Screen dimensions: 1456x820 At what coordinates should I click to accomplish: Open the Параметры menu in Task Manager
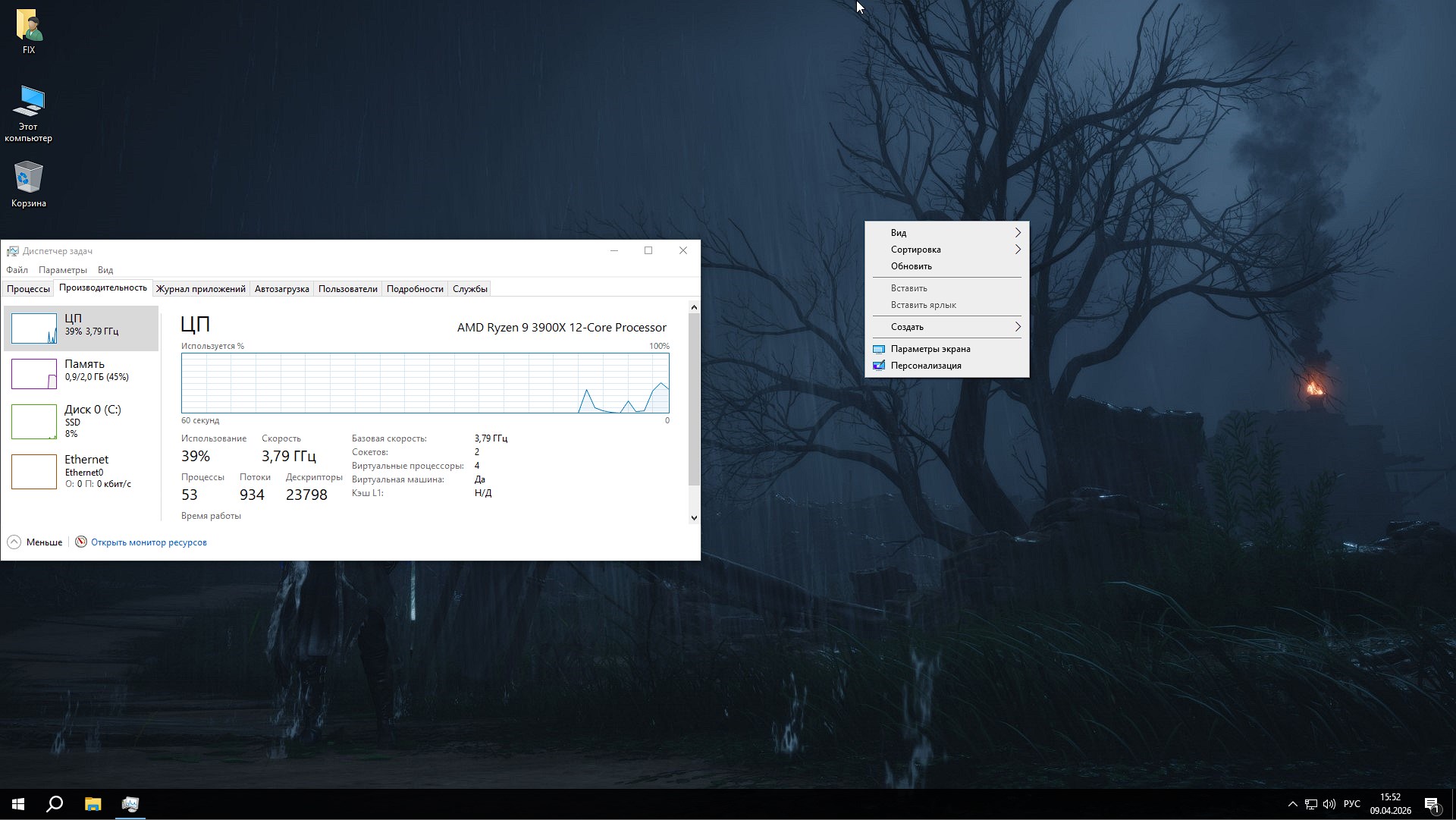62,269
